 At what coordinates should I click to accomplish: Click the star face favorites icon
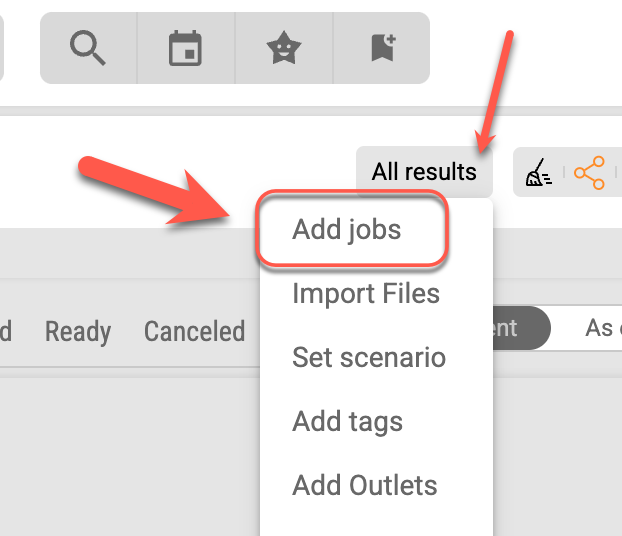(284, 48)
